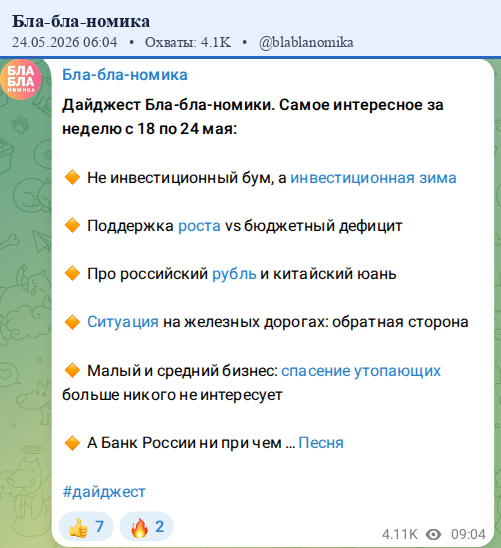Click the text vs бюджетный дефицит

click(313, 226)
